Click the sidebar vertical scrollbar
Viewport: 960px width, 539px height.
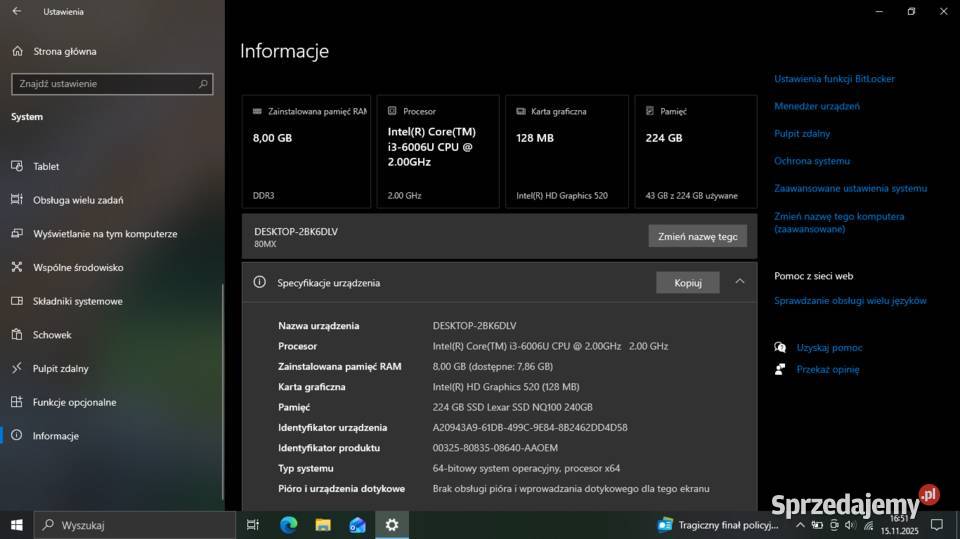(x=222, y=392)
